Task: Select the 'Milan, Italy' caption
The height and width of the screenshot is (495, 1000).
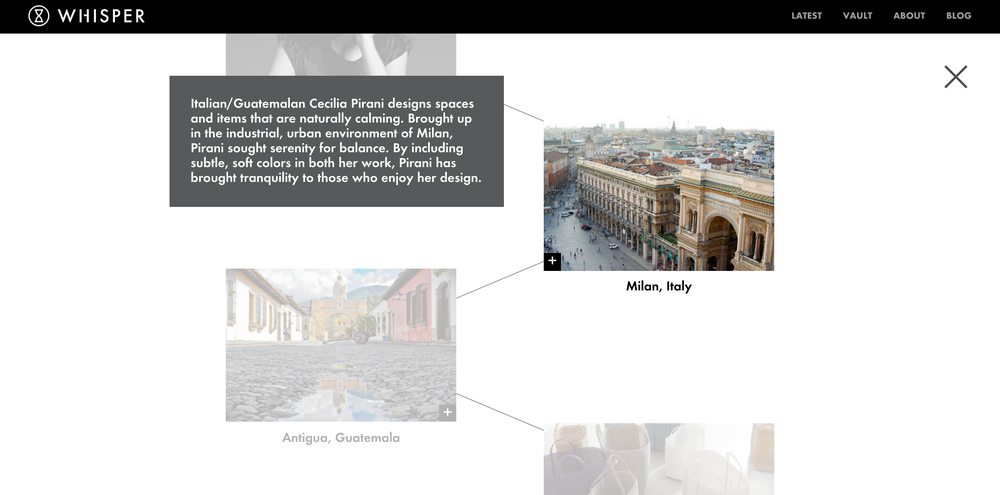Action: [x=659, y=286]
